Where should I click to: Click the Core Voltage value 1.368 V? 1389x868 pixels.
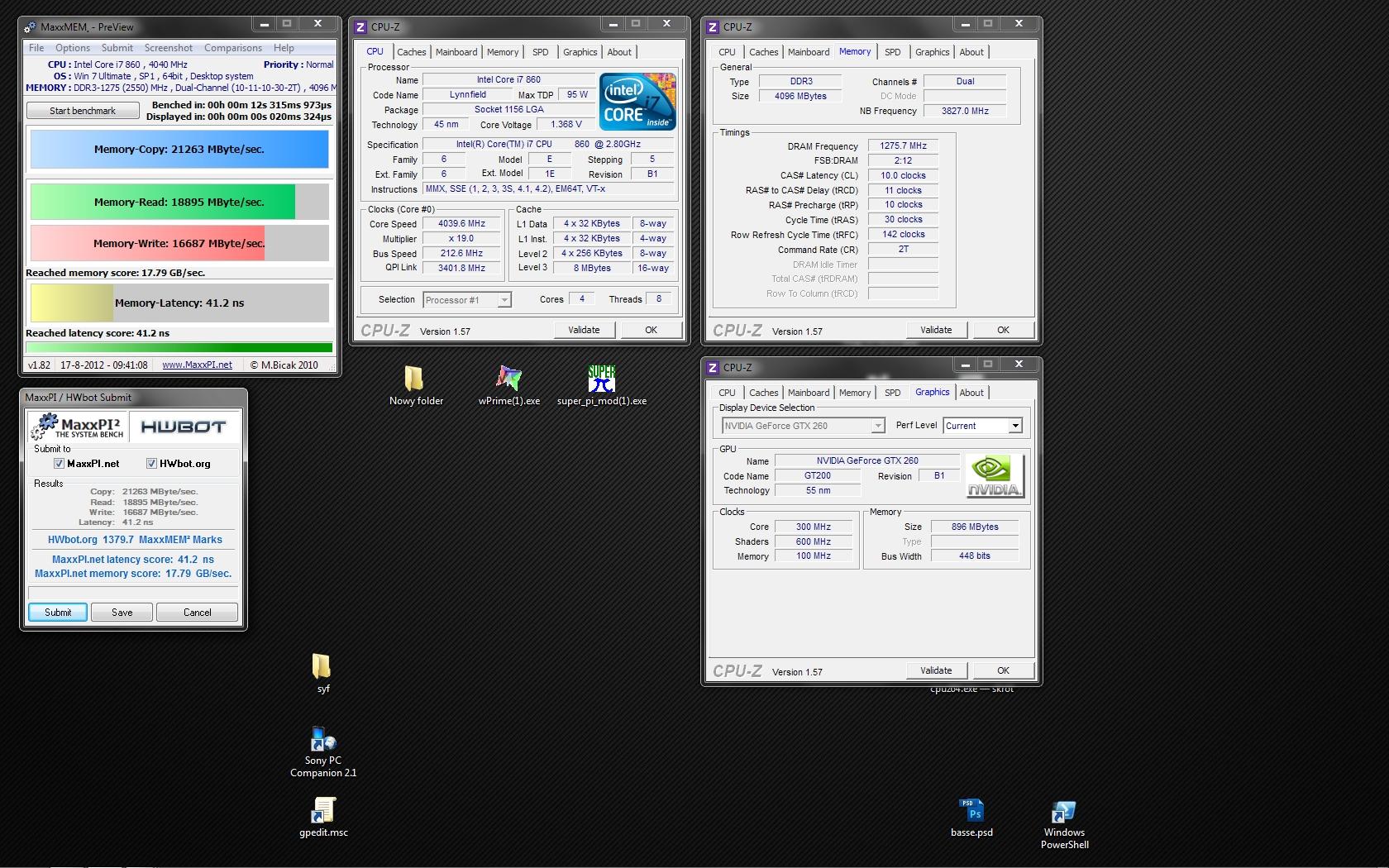[x=566, y=125]
